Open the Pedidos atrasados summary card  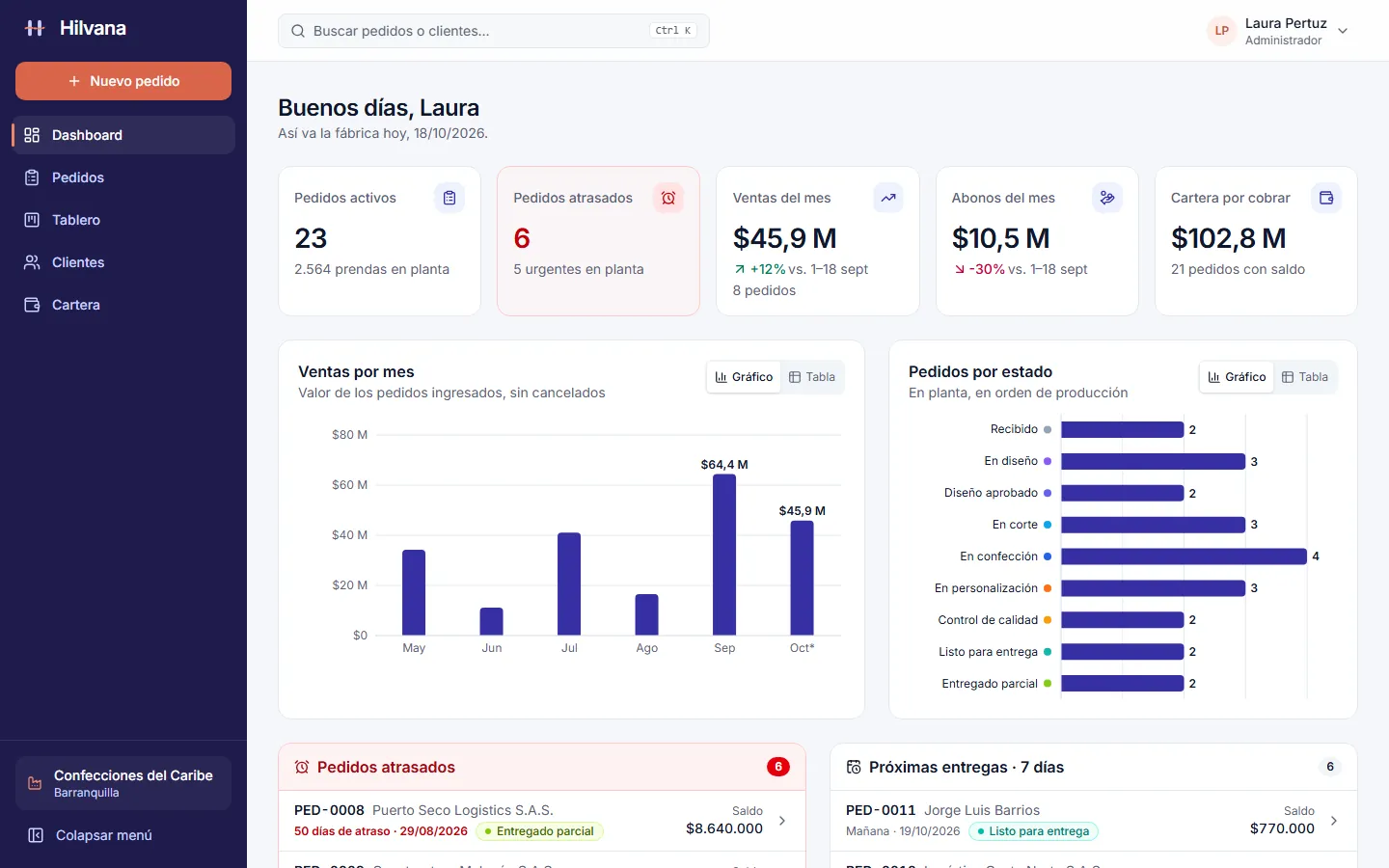598,241
